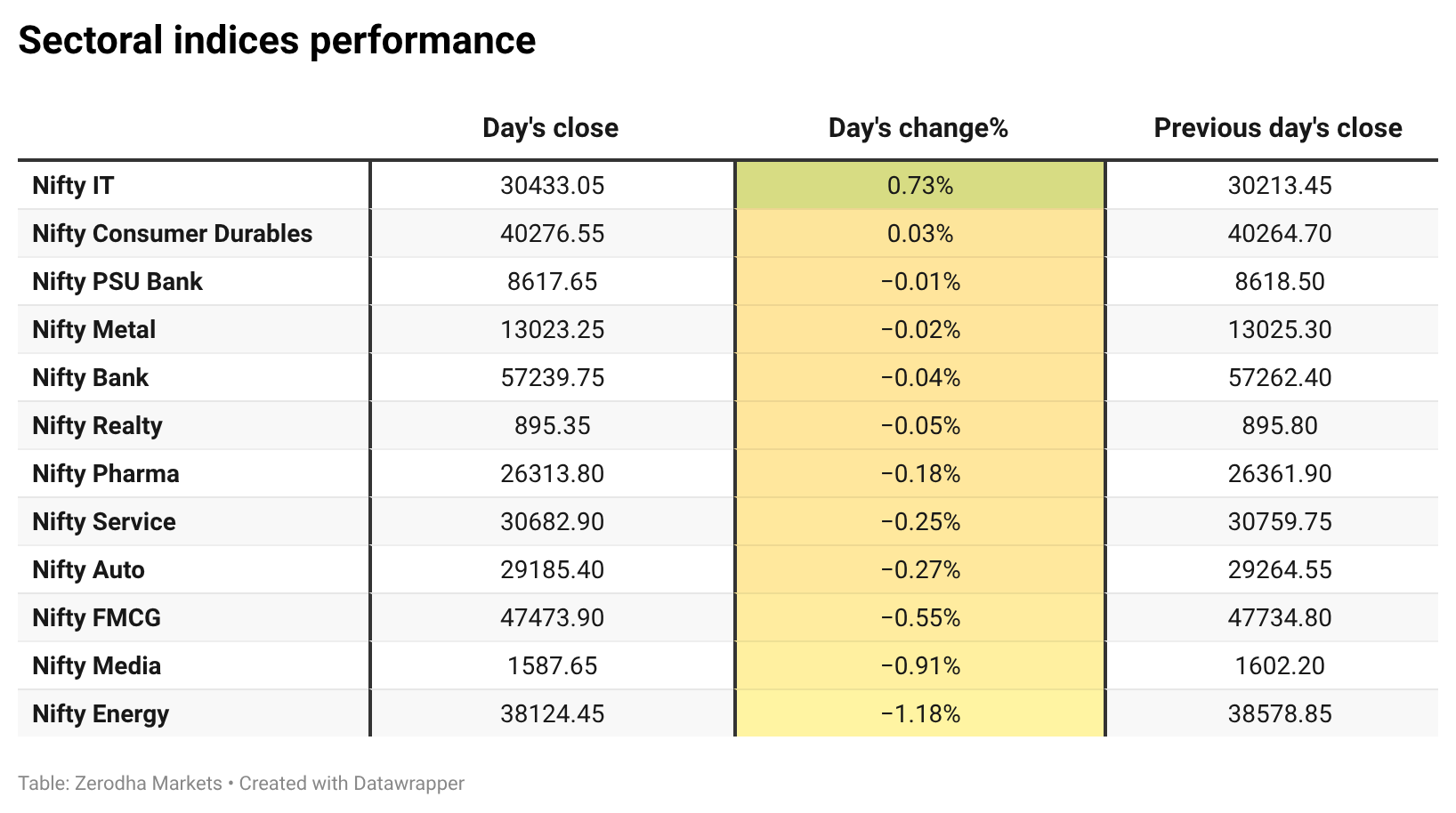Click the green 0.73% change cell
The image size is (1456, 813).
point(920,185)
